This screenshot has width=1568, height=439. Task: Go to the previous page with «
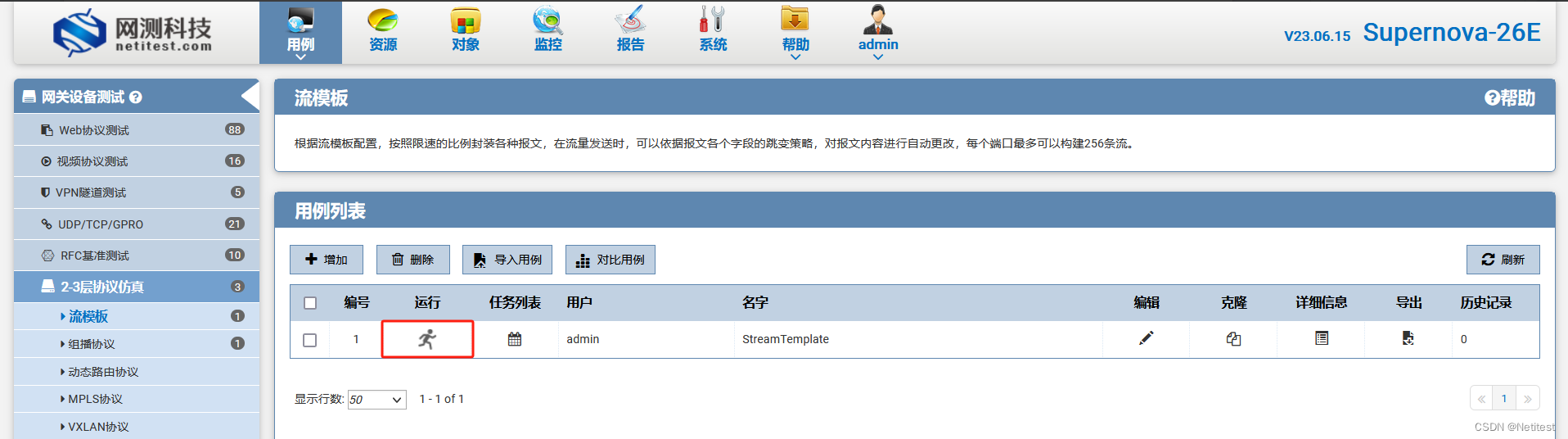(1481, 399)
